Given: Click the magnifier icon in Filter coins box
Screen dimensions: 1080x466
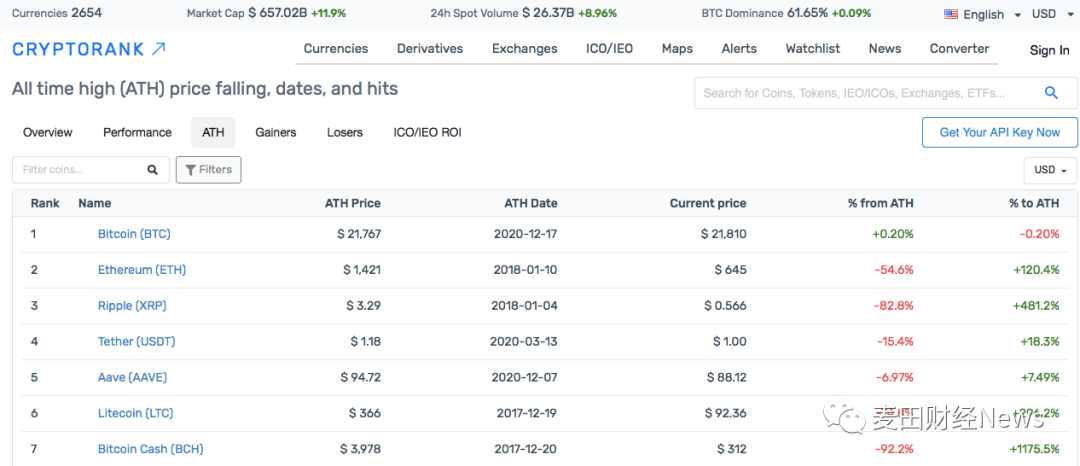Looking at the screenshot, I should coord(152,170).
